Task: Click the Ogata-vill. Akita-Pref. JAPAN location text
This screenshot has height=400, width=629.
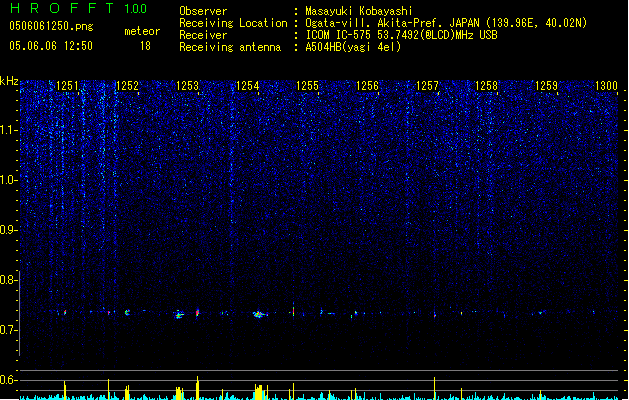Action: point(446,23)
